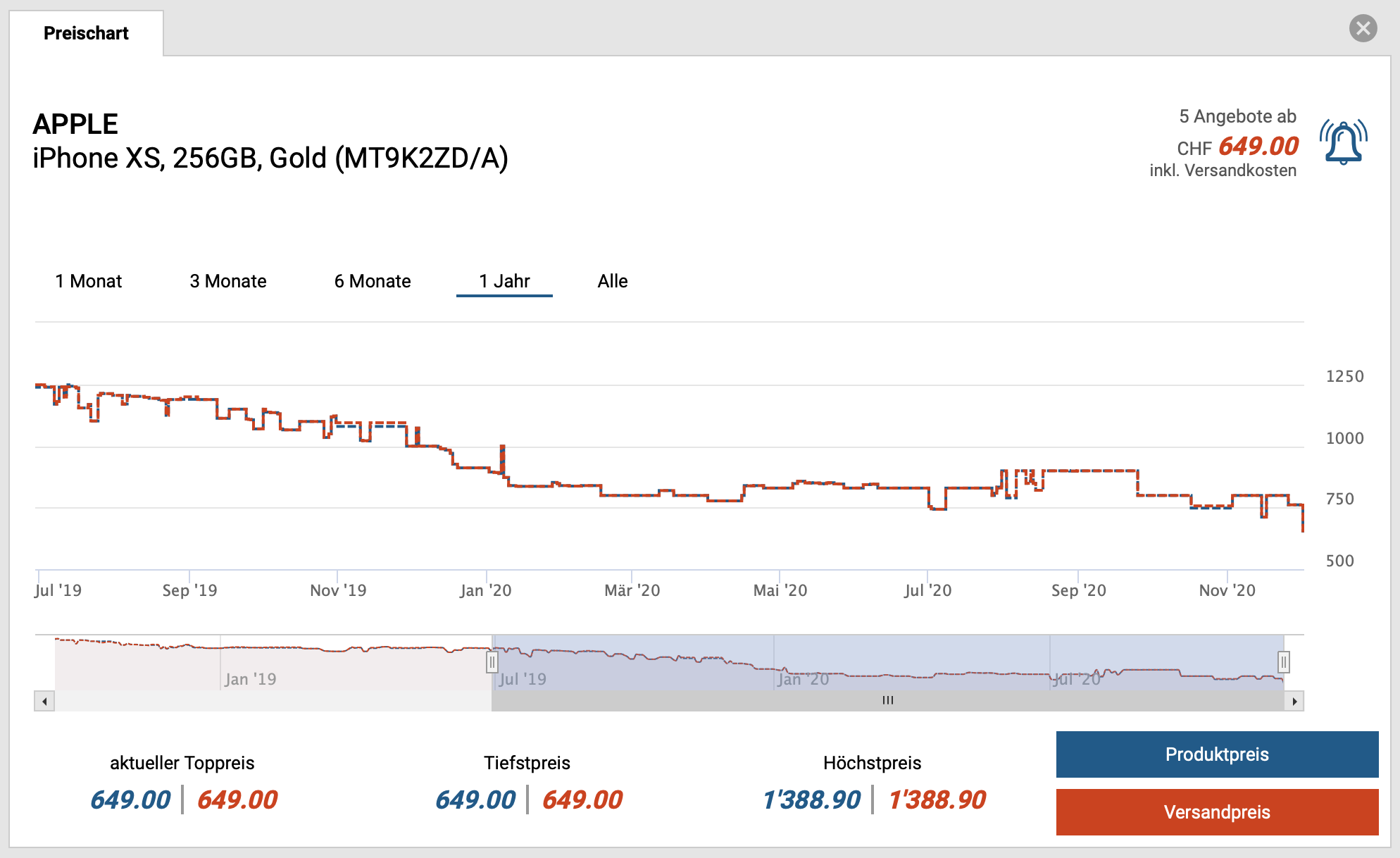Select the 1 Jahr range
Image resolution: width=1400 pixels, height=858 pixels.
pos(504,281)
